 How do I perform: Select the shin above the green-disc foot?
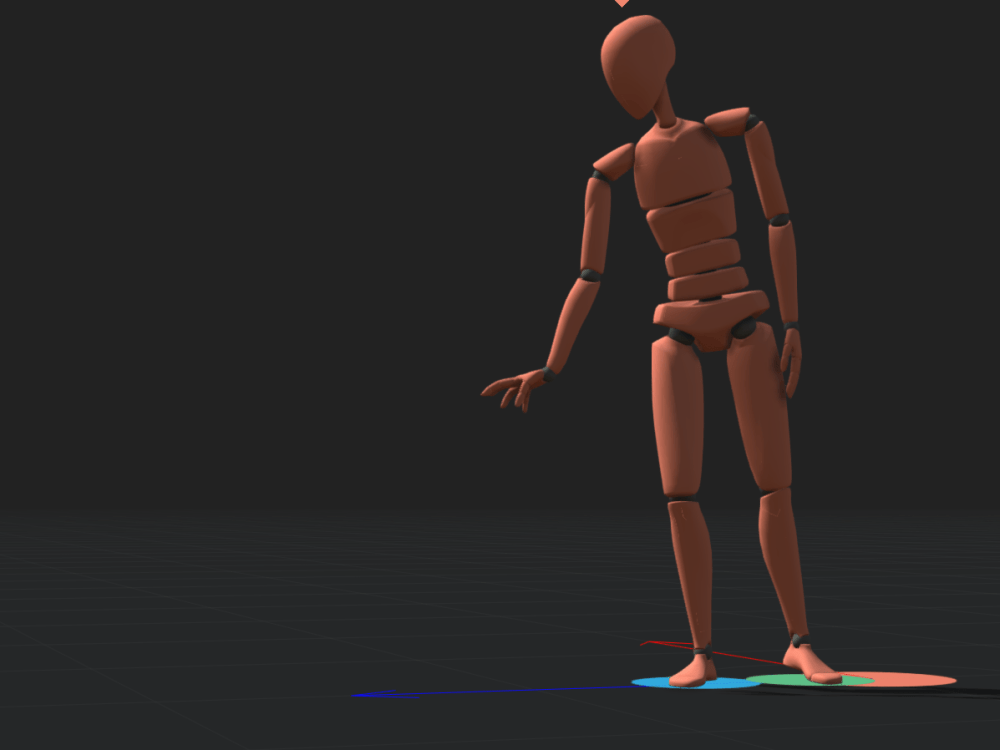pyautogui.click(x=783, y=561)
